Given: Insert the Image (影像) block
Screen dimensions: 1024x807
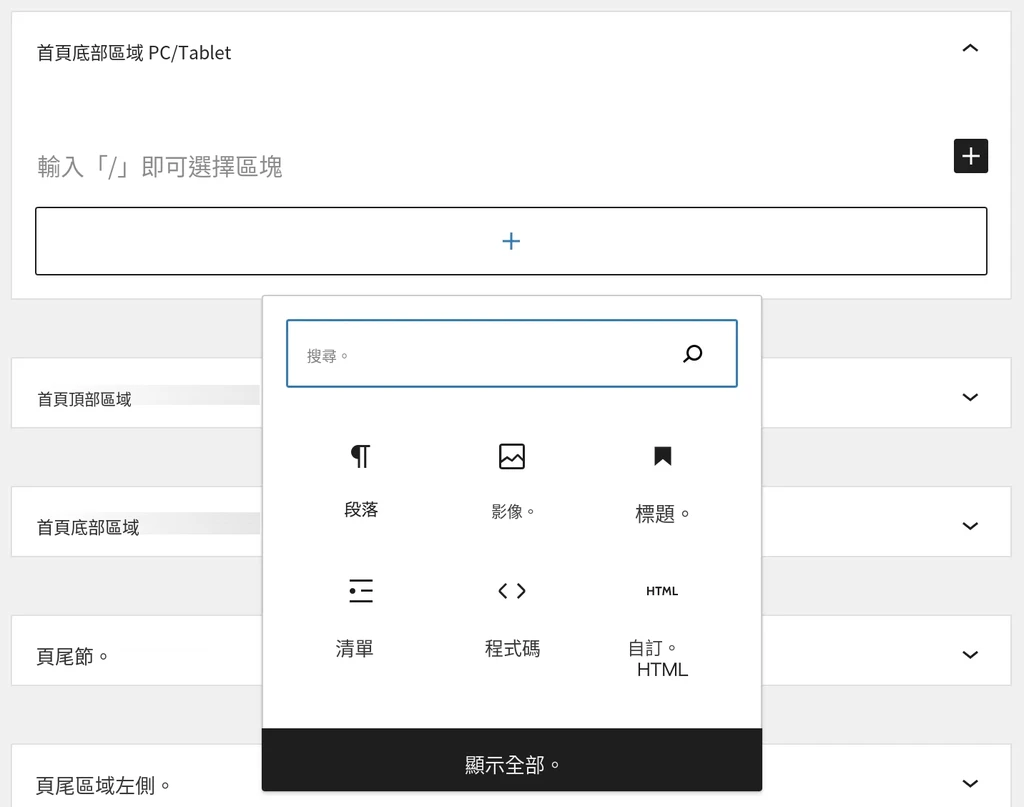Looking at the screenshot, I should pos(512,480).
